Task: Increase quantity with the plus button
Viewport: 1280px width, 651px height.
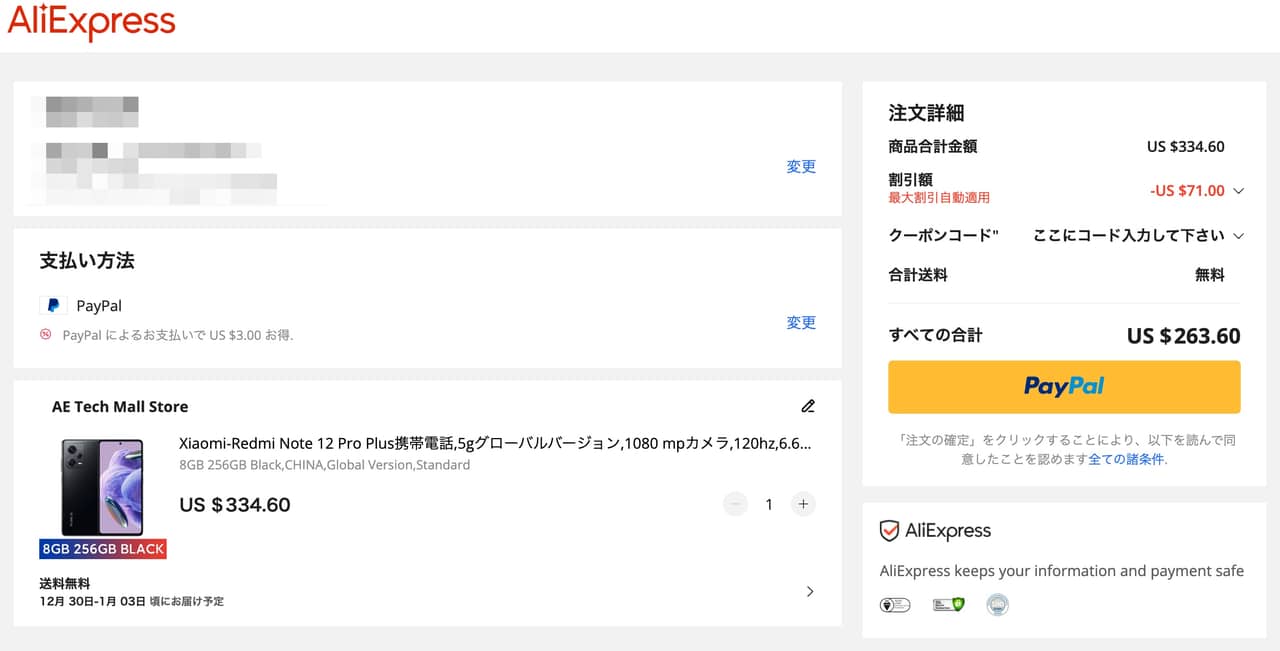Action: point(803,504)
